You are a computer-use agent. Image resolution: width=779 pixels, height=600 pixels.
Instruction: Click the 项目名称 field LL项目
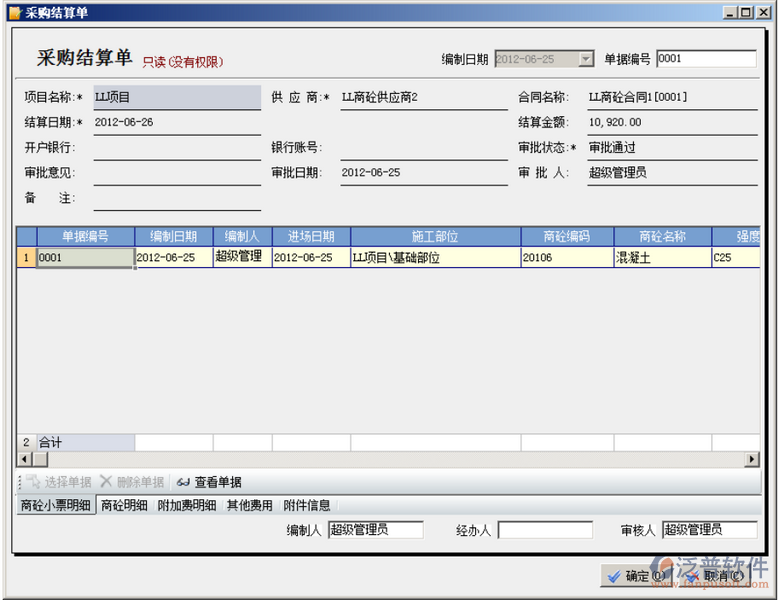click(x=177, y=97)
